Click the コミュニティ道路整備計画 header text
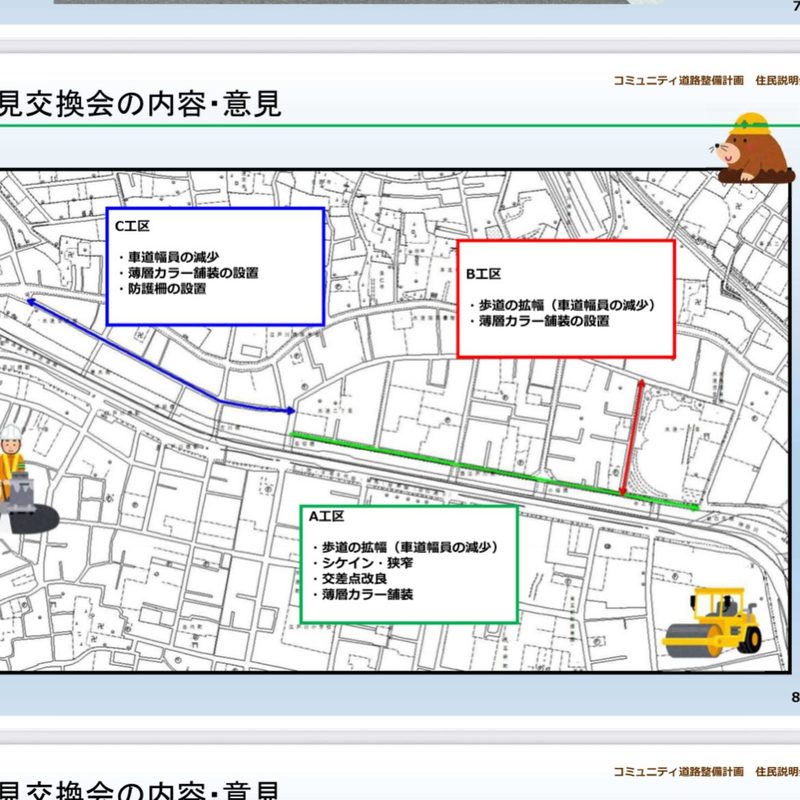 (x=678, y=80)
